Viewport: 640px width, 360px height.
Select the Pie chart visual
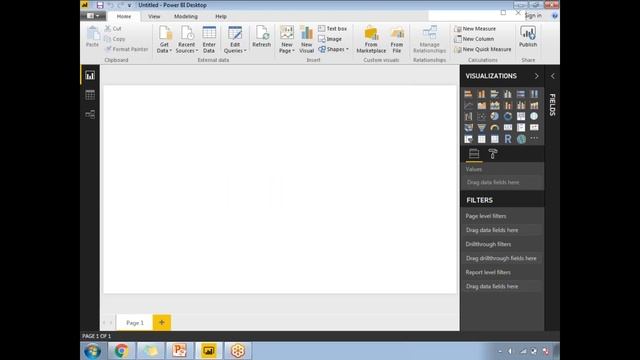click(x=495, y=117)
